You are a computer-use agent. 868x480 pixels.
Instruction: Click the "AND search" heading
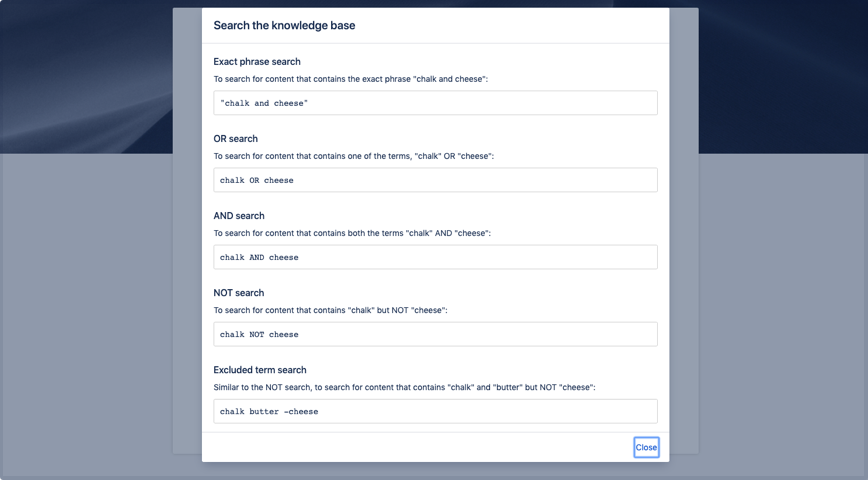pyautogui.click(x=239, y=216)
